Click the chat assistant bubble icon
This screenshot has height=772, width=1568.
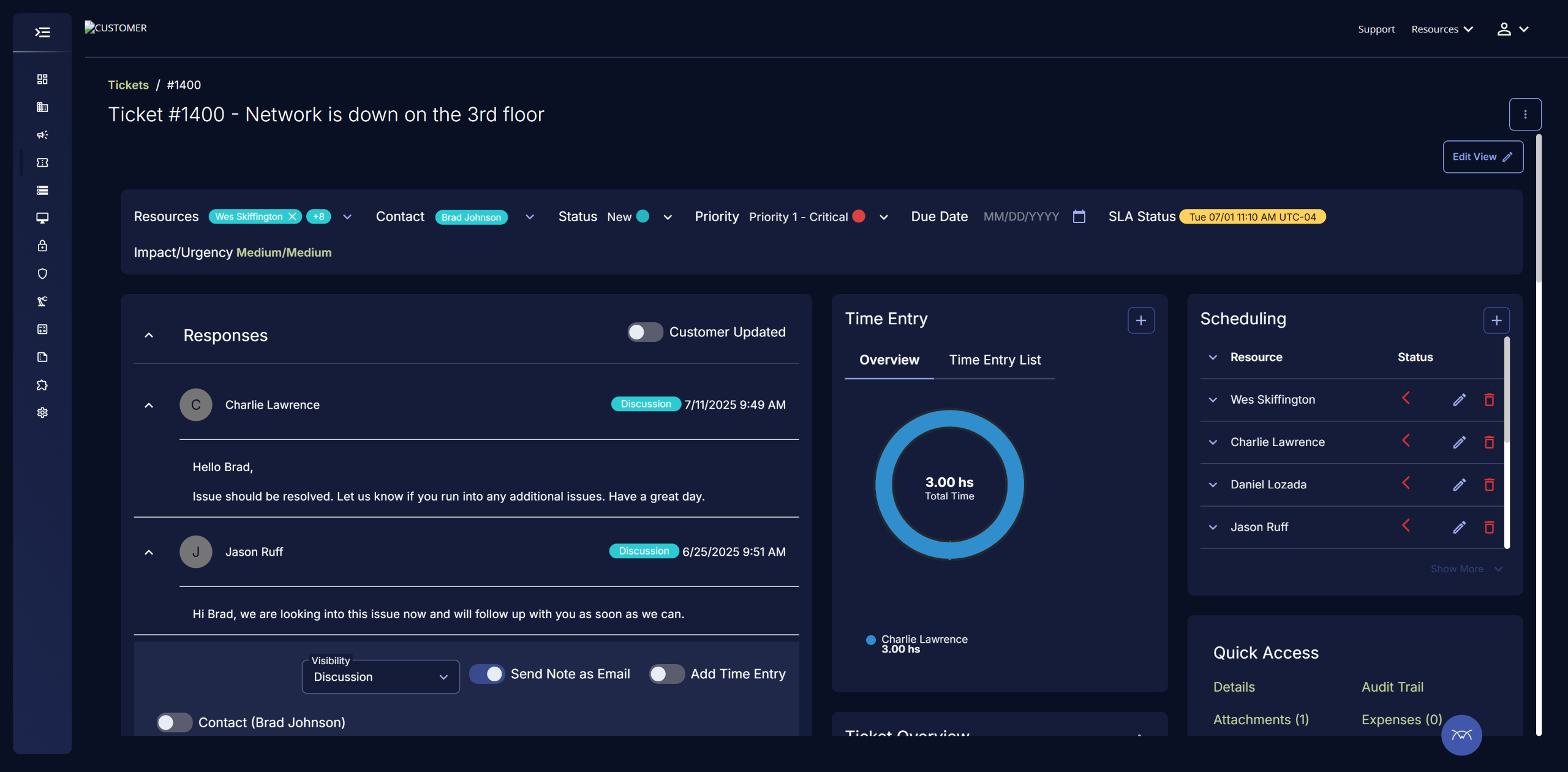pos(1461,735)
